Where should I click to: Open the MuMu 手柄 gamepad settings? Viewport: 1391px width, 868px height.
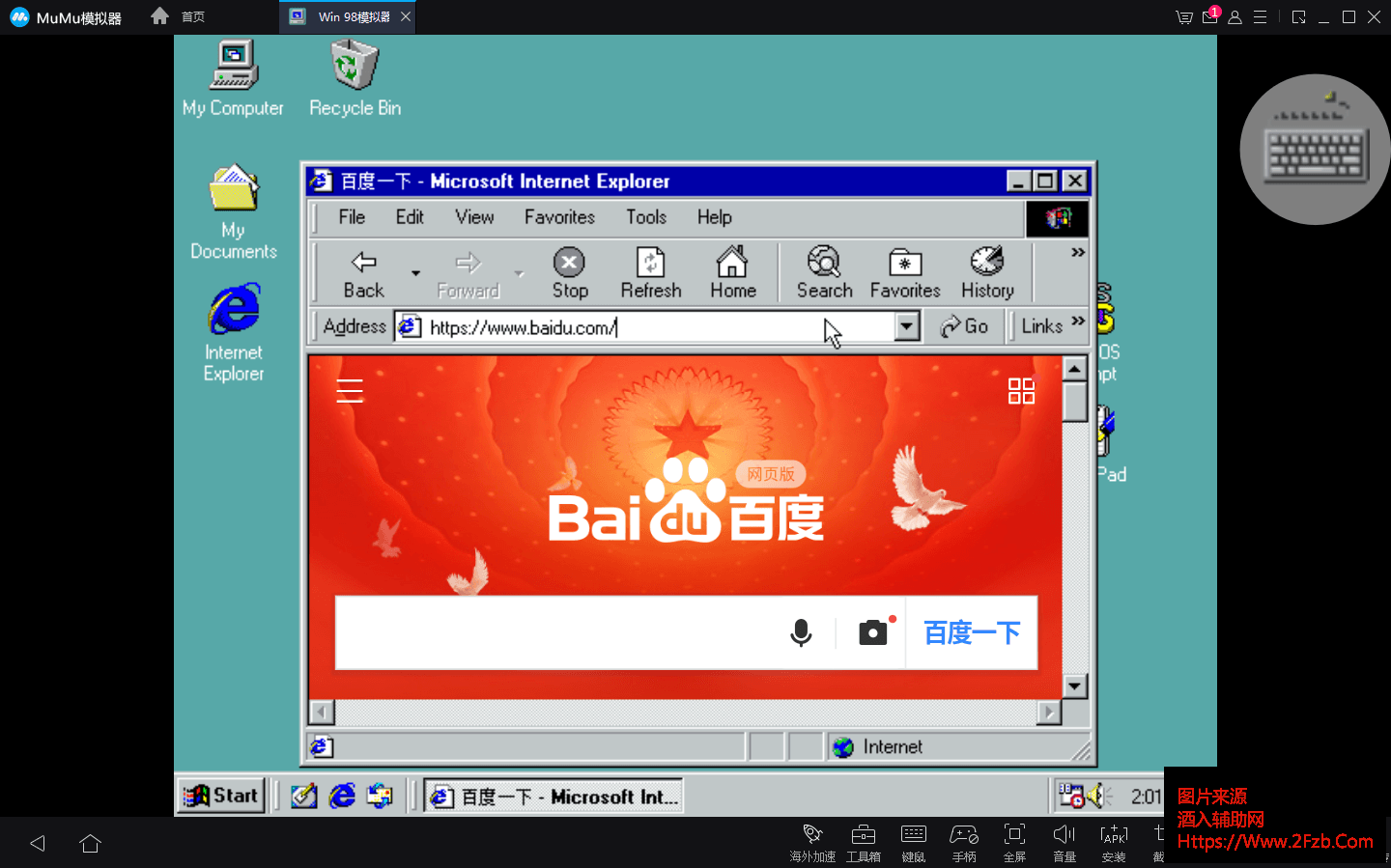point(964,842)
